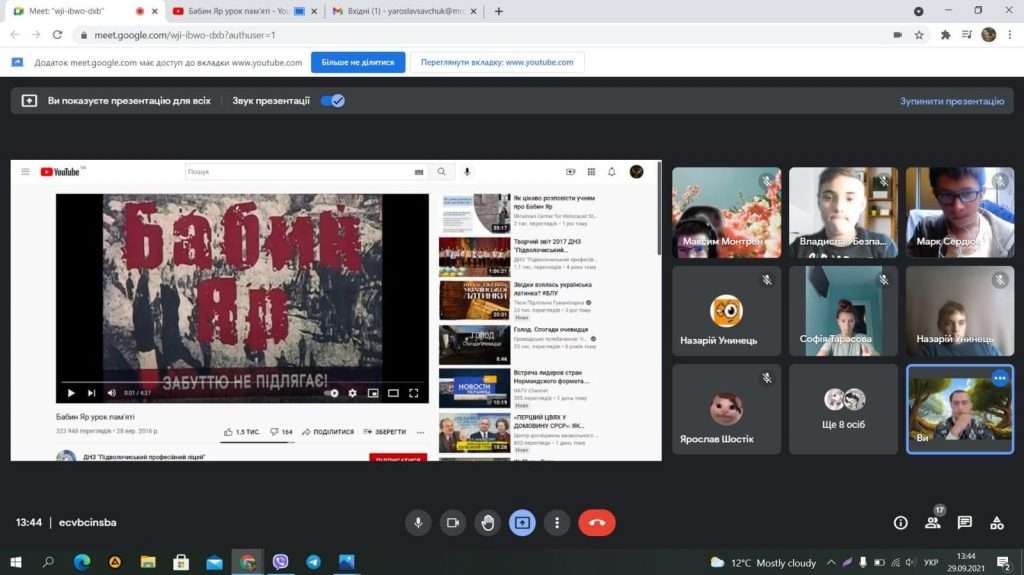The height and width of the screenshot is (575, 1024).
Task: Open the YouTube hamburger menu
Action: pos(25,172)
